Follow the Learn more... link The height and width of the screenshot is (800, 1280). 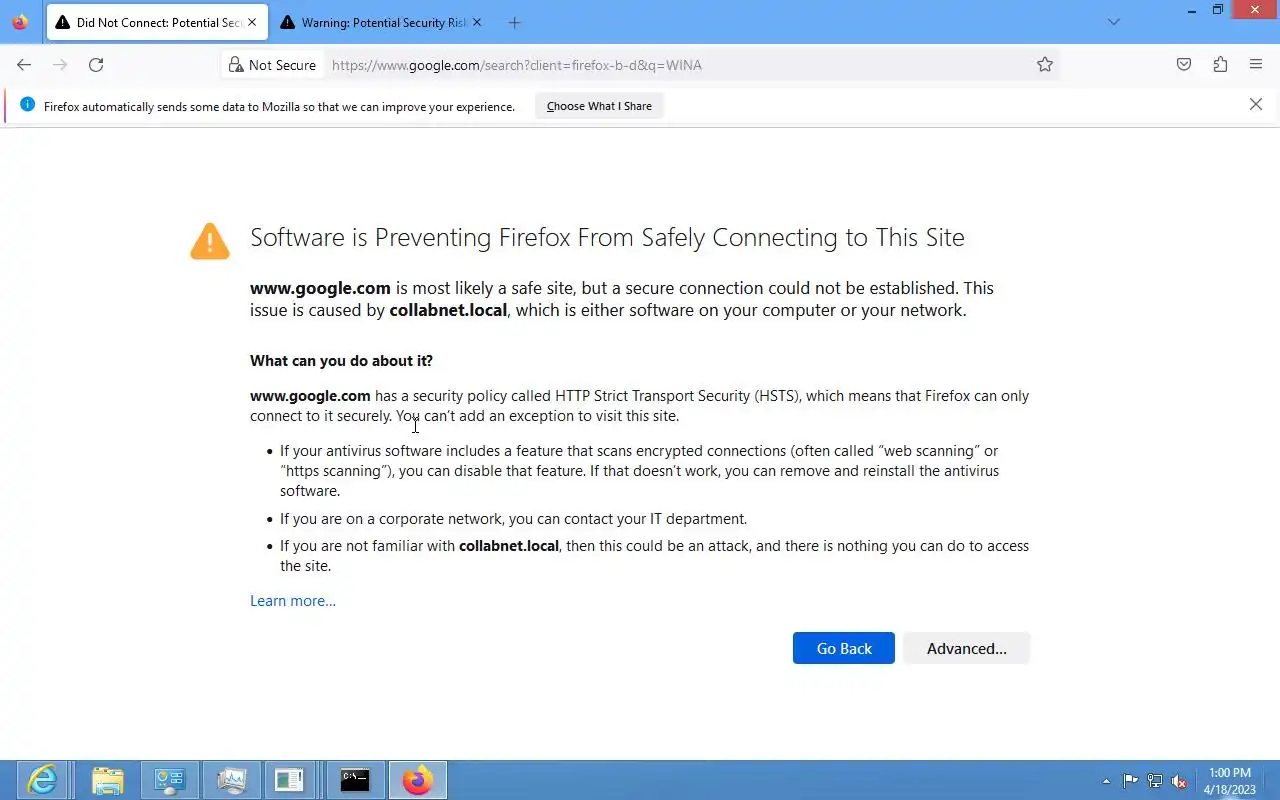point(293,601)
